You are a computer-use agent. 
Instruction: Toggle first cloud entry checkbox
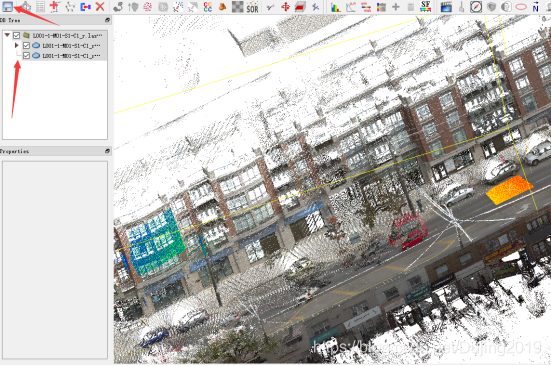pos(26,46)
